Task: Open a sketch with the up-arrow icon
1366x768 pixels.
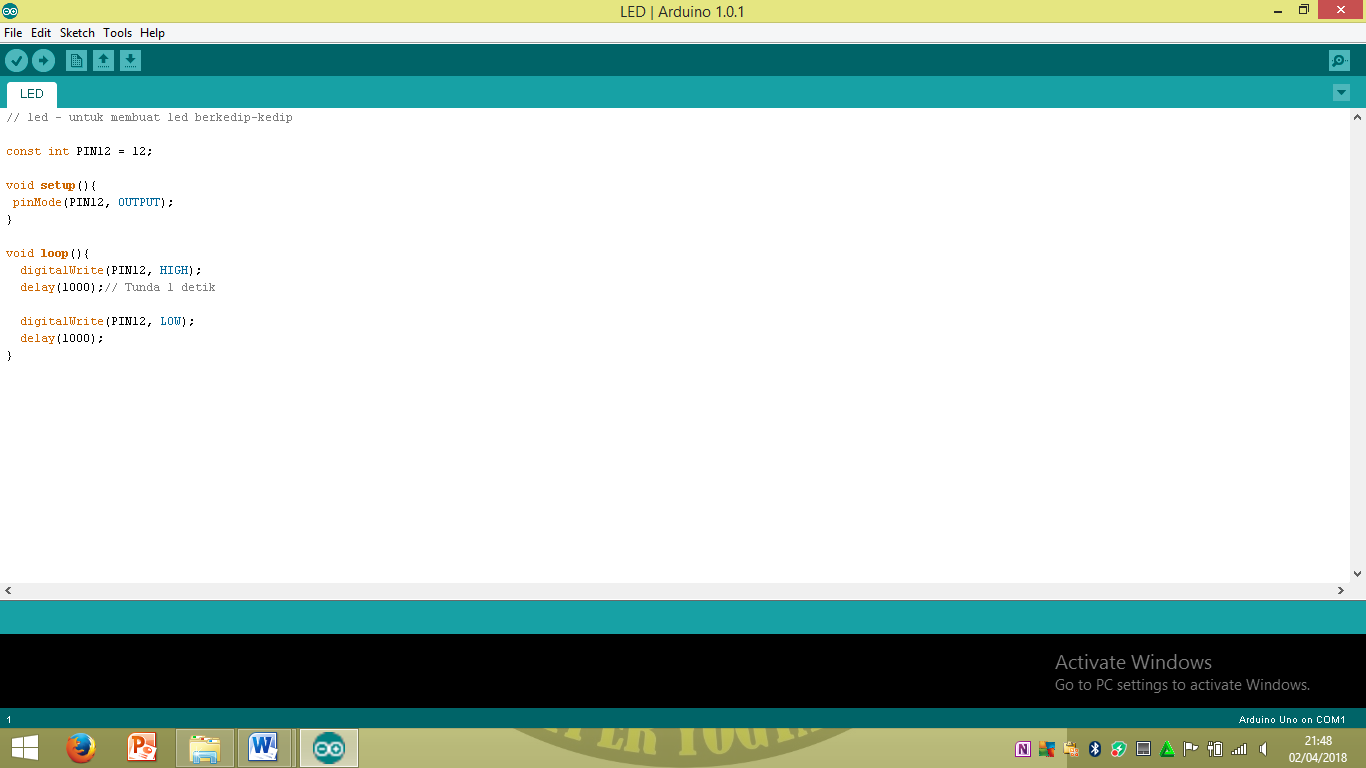Action: (103, 61)
